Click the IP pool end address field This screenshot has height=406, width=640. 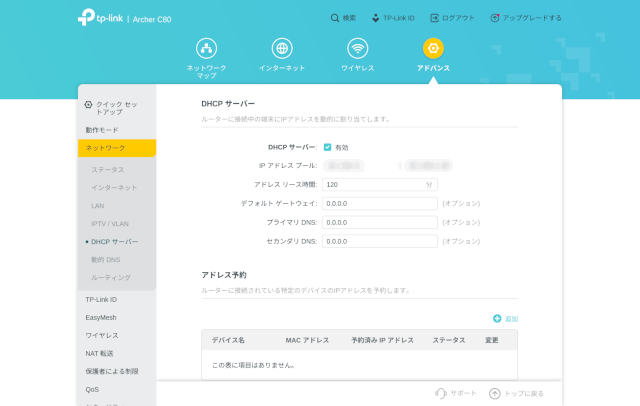(429, 166)
